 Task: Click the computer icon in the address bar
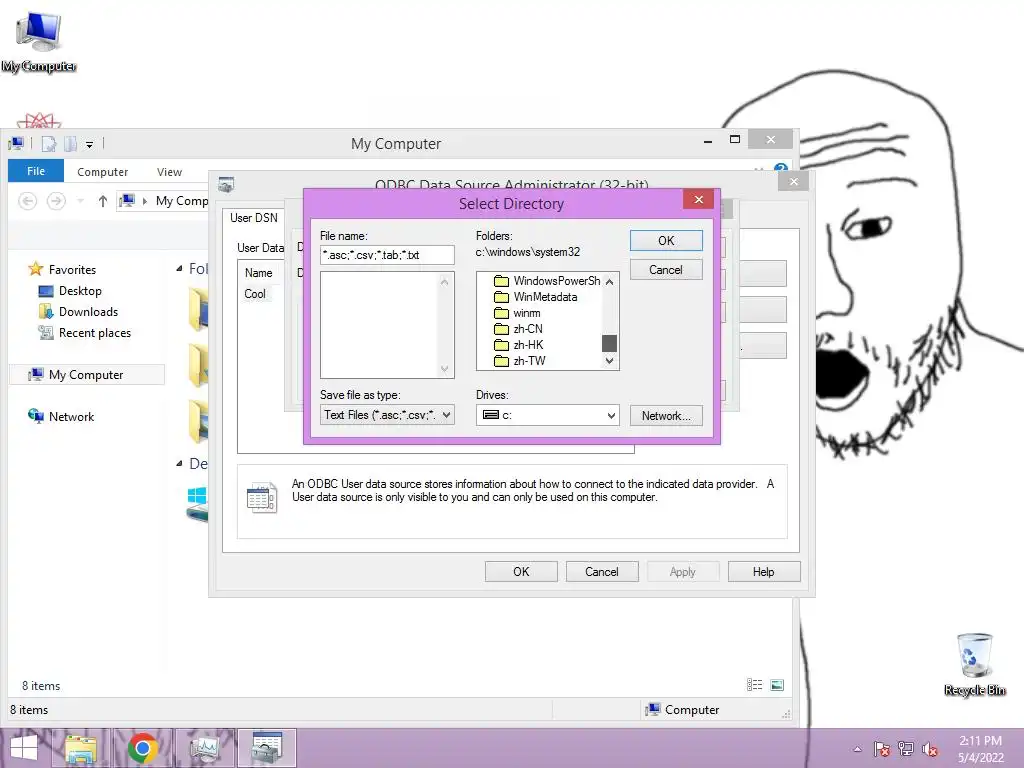point(128,200)
